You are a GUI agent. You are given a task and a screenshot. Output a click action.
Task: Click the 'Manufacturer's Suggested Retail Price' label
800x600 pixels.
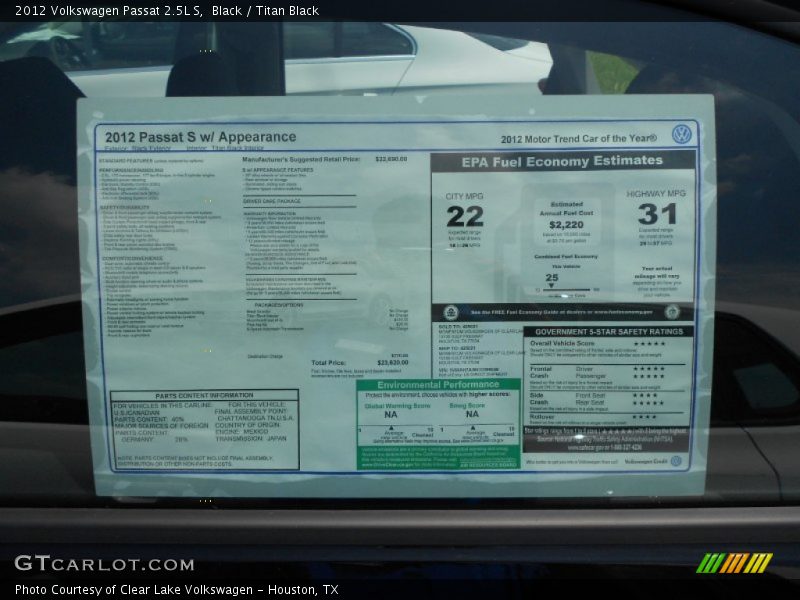pos(301,160)
